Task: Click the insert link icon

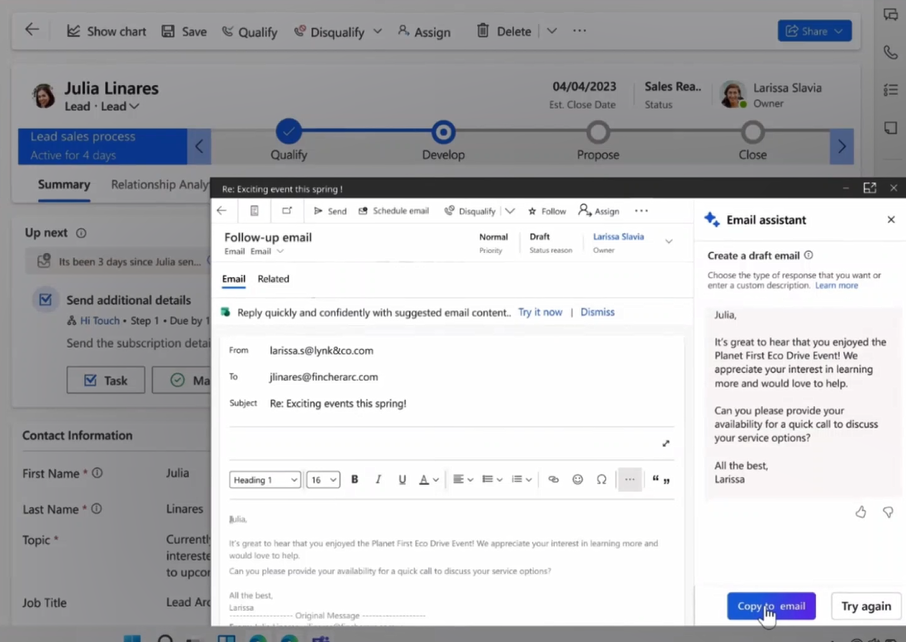Action: coord(553,479)
